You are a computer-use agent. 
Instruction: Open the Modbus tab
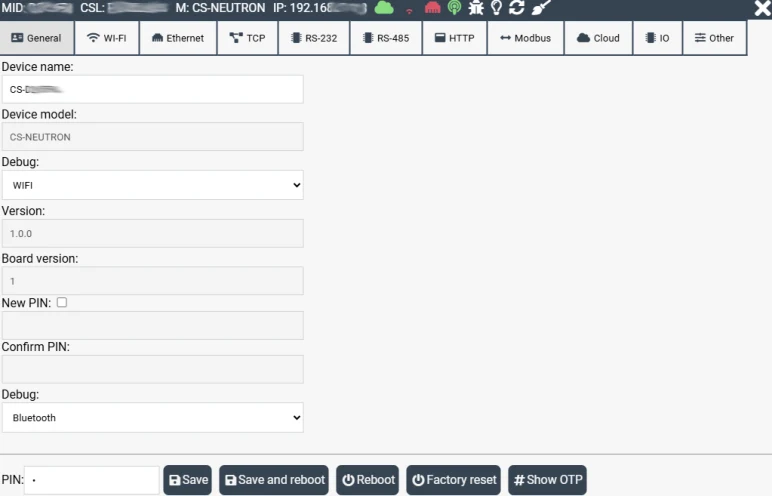pyautogui.click(x=525, y=38)
